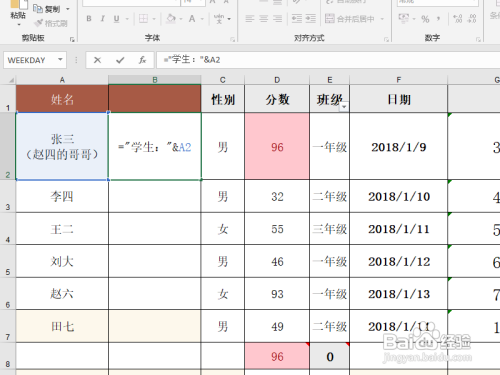Apply Percent Style (%)

pyautogui.click(x=425, y=19)
